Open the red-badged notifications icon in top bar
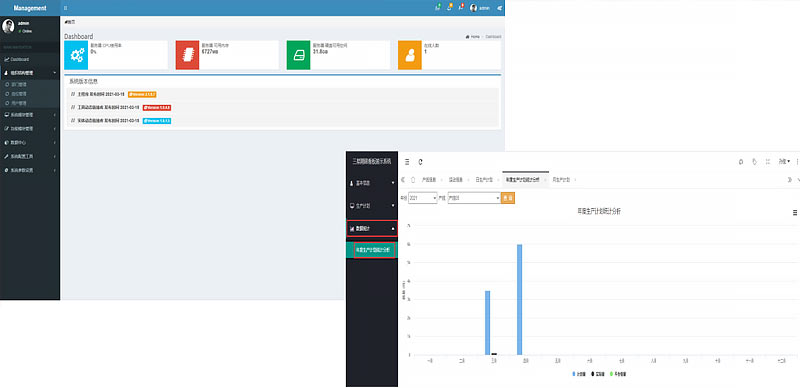The height and width of the screenshot is (388, 800). click(461, 8)
